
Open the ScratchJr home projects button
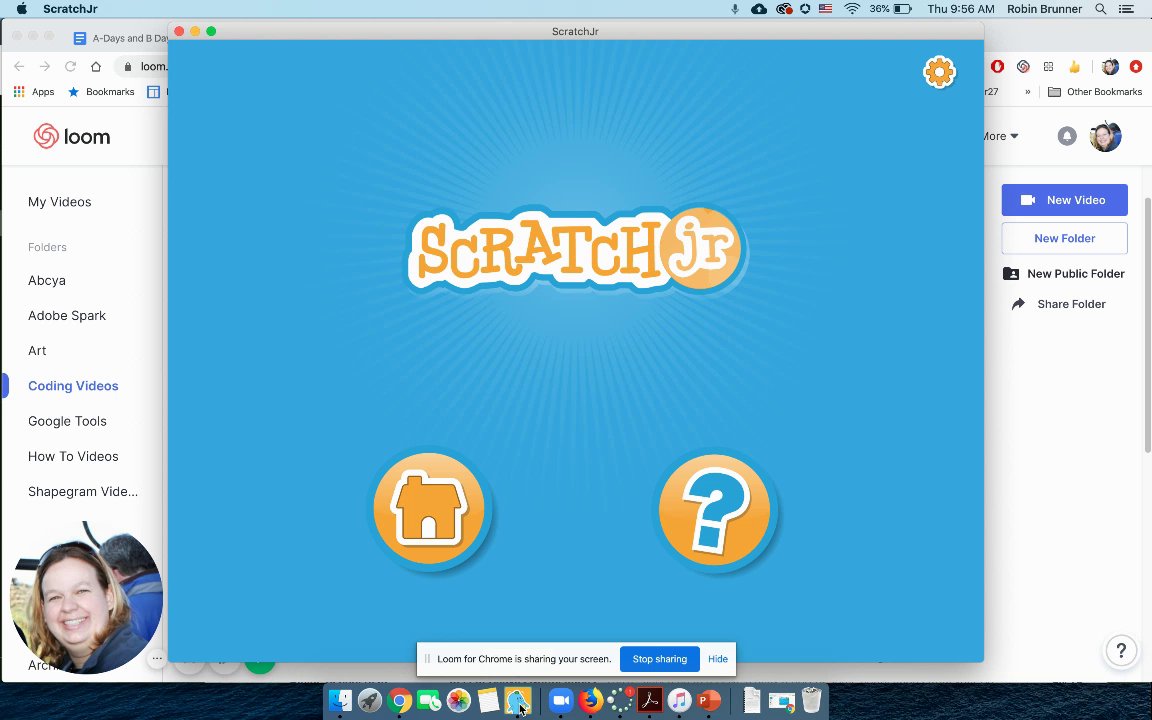429,508
